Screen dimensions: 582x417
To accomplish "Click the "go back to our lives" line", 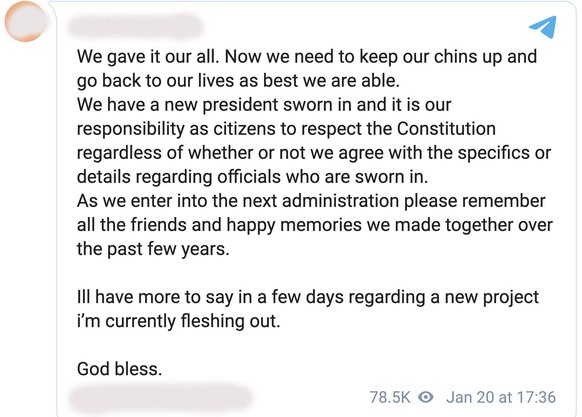I will [x=238, y=81].
